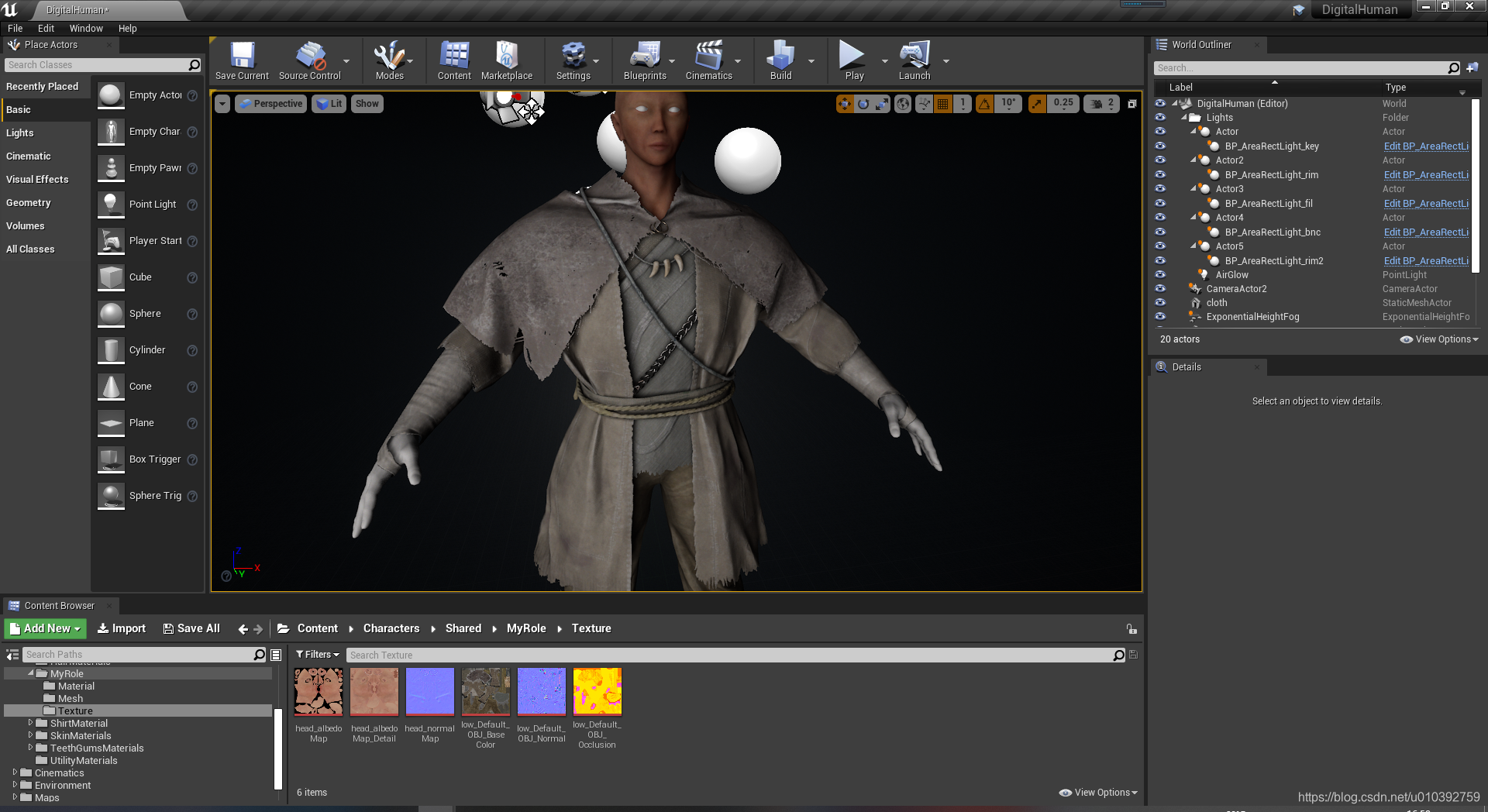Click the Sphere actor icon

(x=111, y=314)
